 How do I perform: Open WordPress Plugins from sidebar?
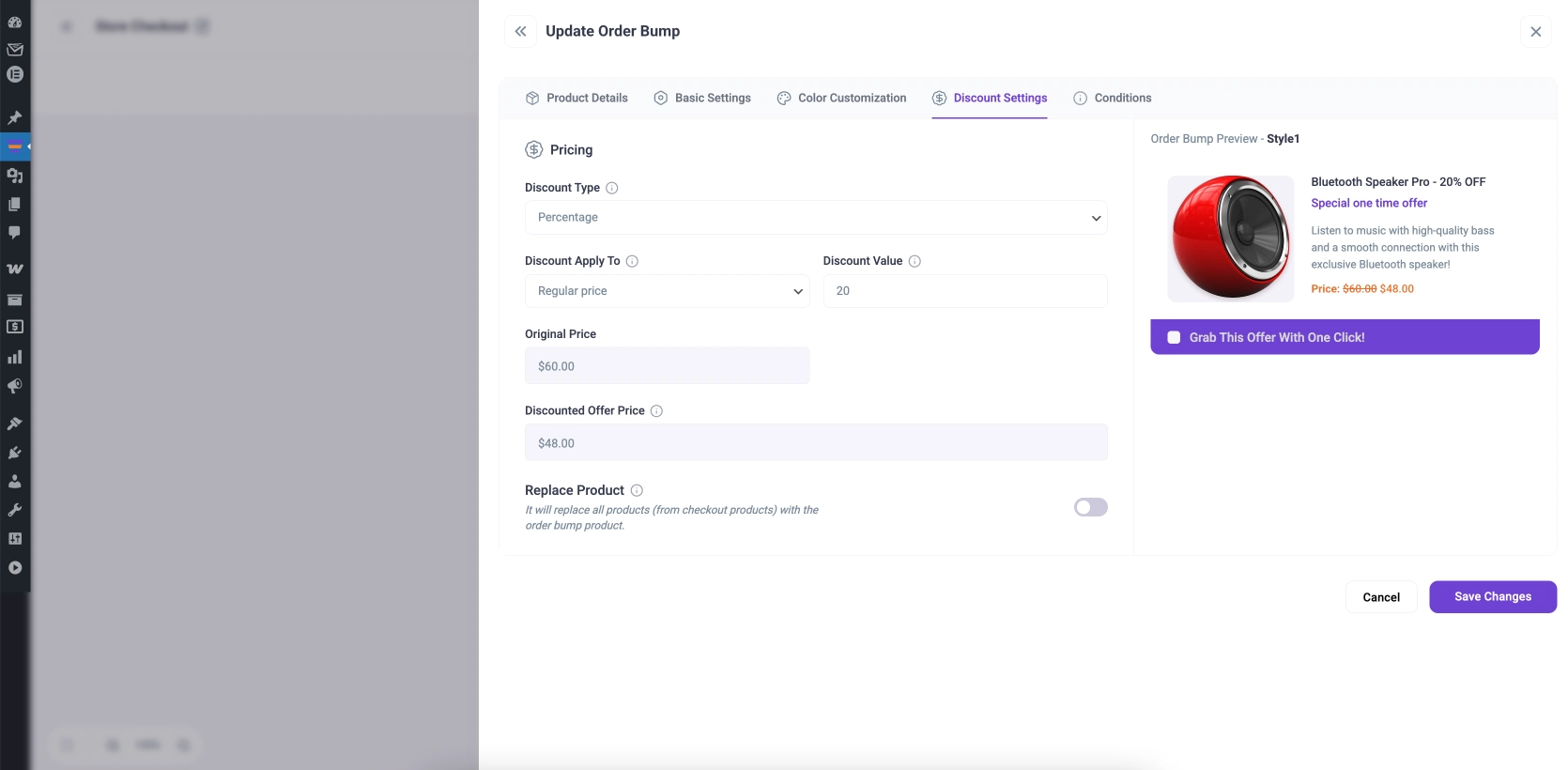click(15, 453)
